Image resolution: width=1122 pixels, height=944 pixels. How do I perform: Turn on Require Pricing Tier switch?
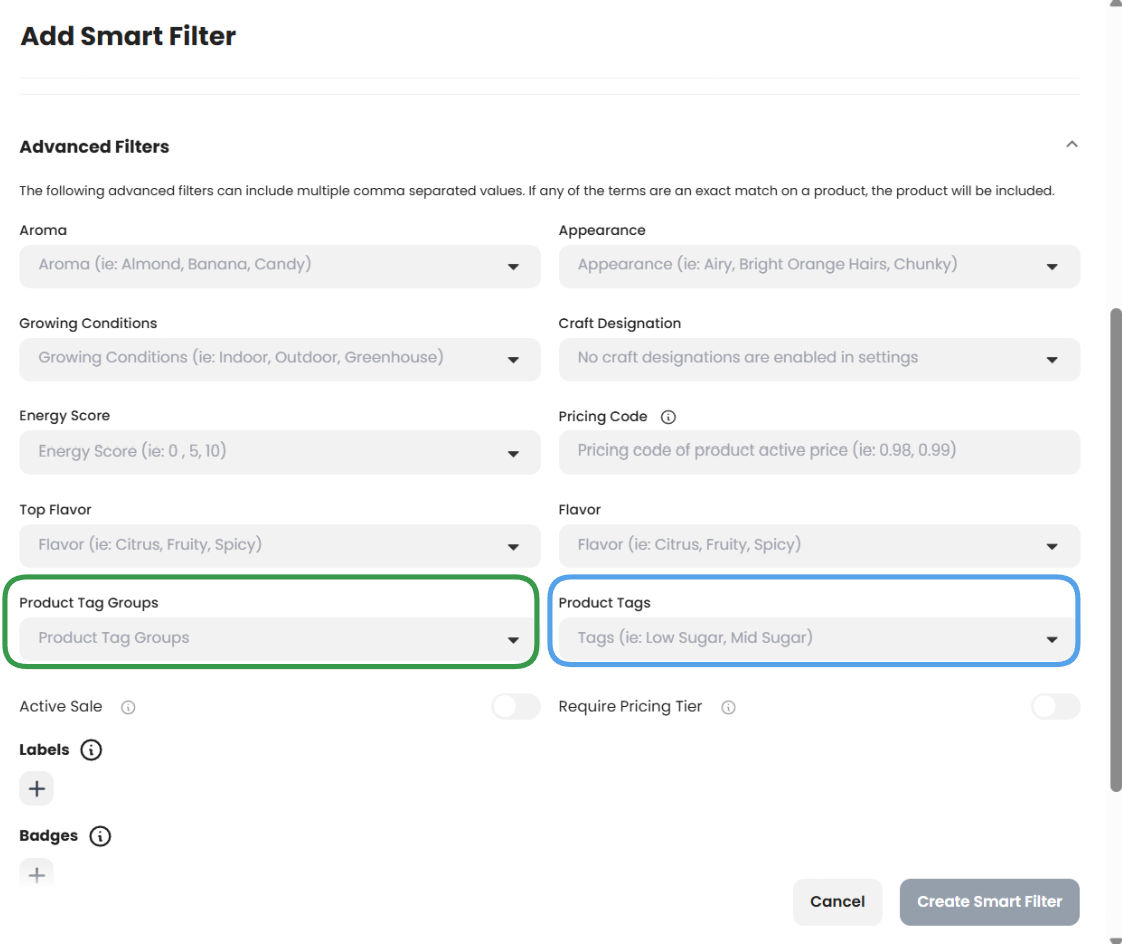1055,707
